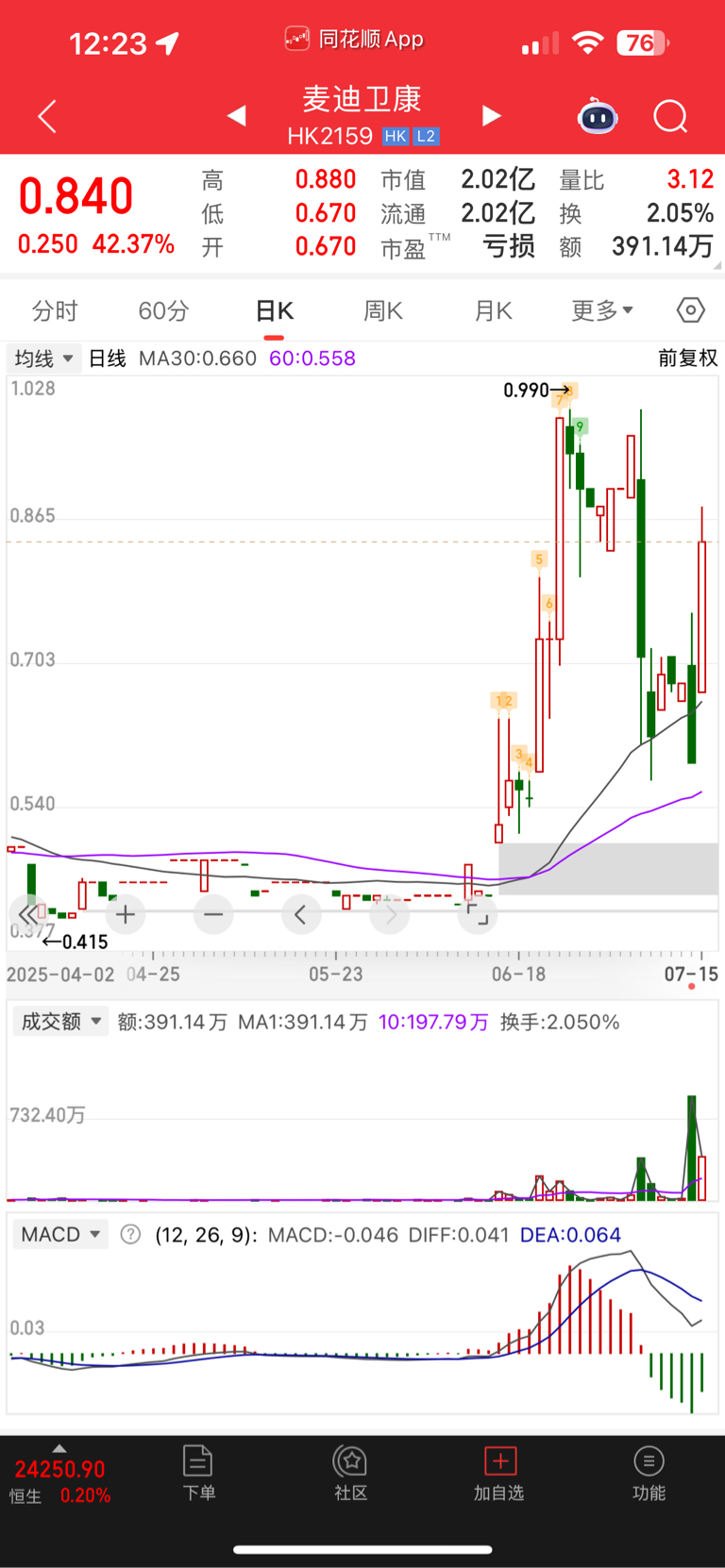
Task: Open the 均线 indicator dropdown
Action: [43, 359]
